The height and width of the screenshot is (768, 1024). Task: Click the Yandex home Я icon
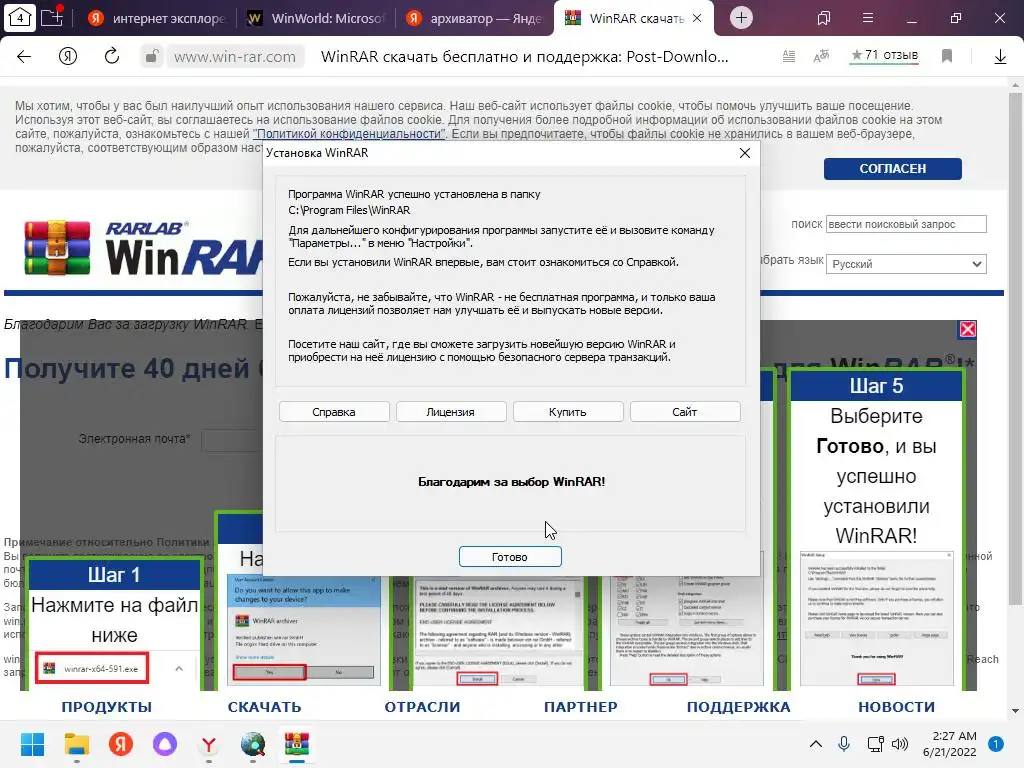68,57
